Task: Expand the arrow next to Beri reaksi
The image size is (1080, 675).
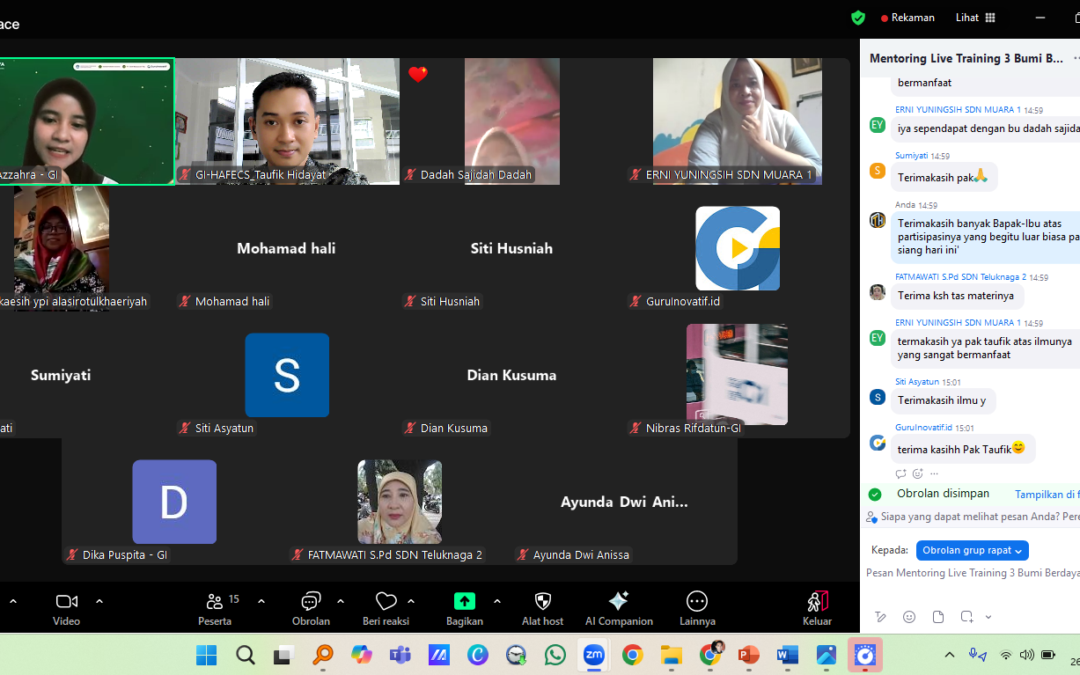Action: 411,601
